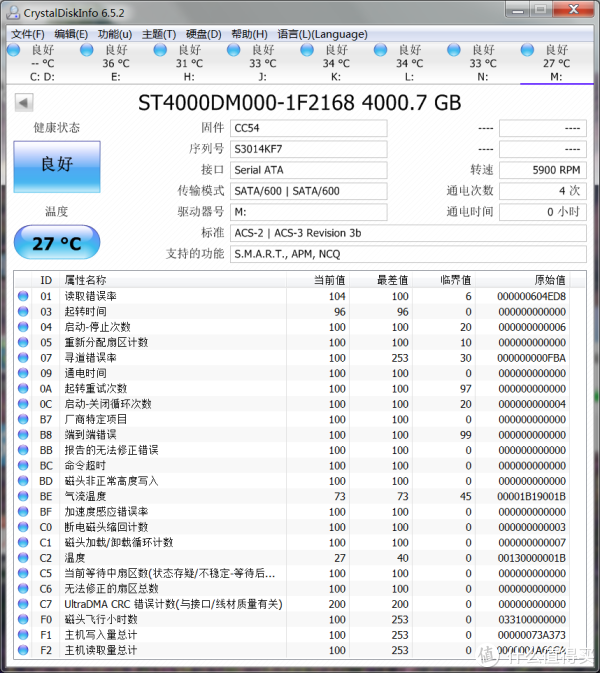Click status icon for C0 断电磁头缩回计数

[23, 527]
